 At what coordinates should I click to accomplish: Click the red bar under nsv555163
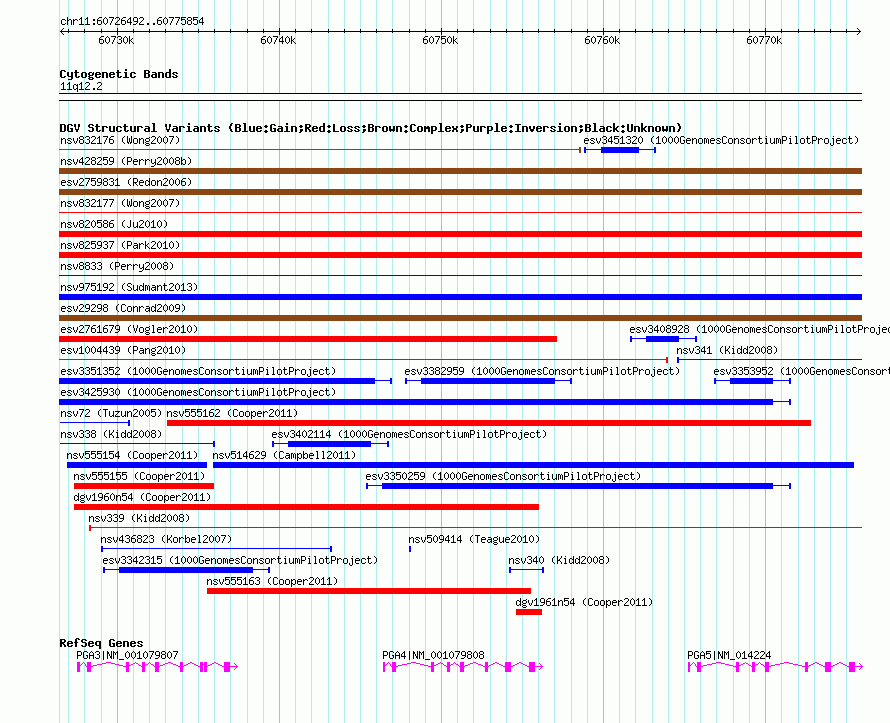coord(369,591)
